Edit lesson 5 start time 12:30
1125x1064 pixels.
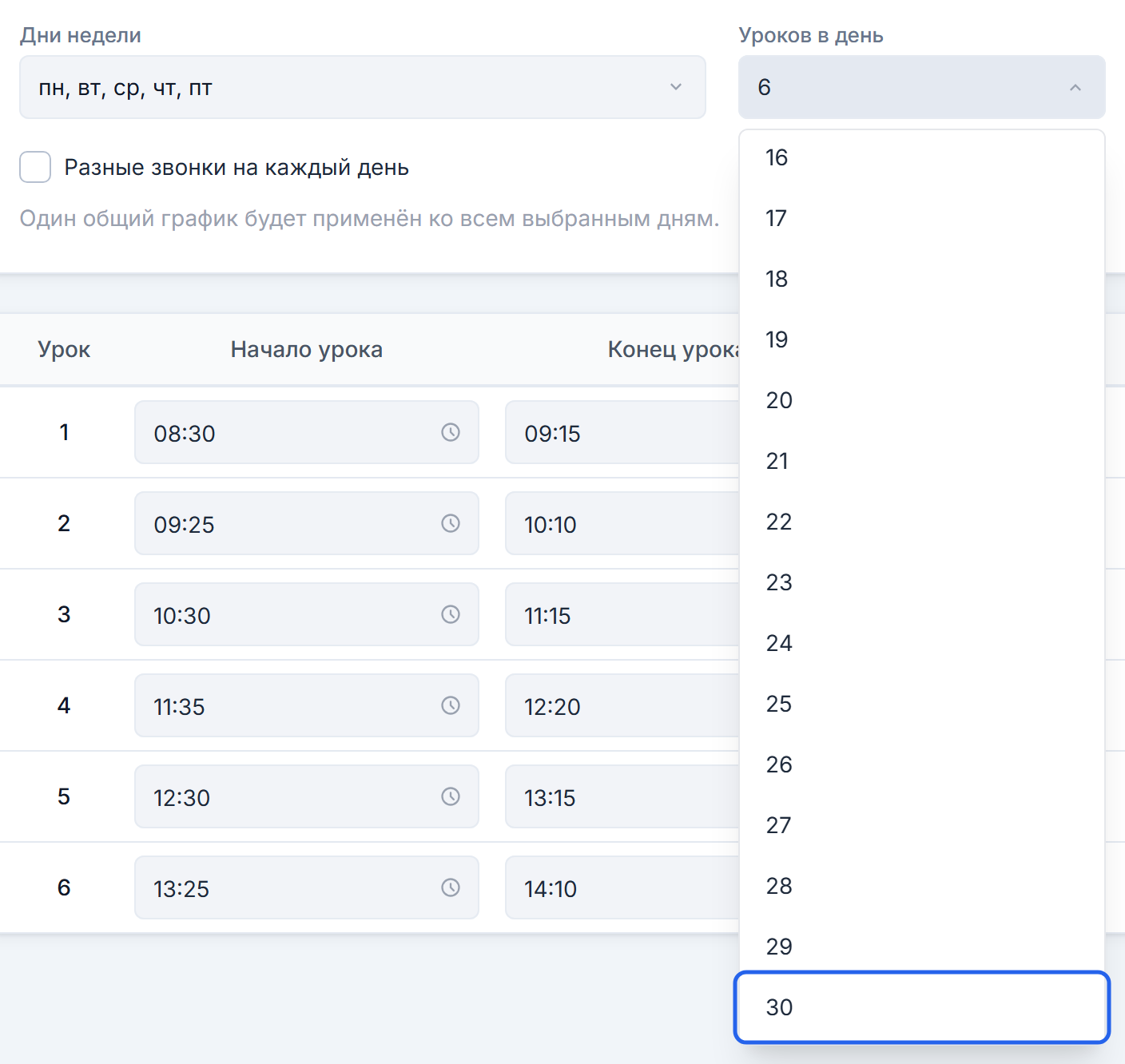[x=307, y=796]
